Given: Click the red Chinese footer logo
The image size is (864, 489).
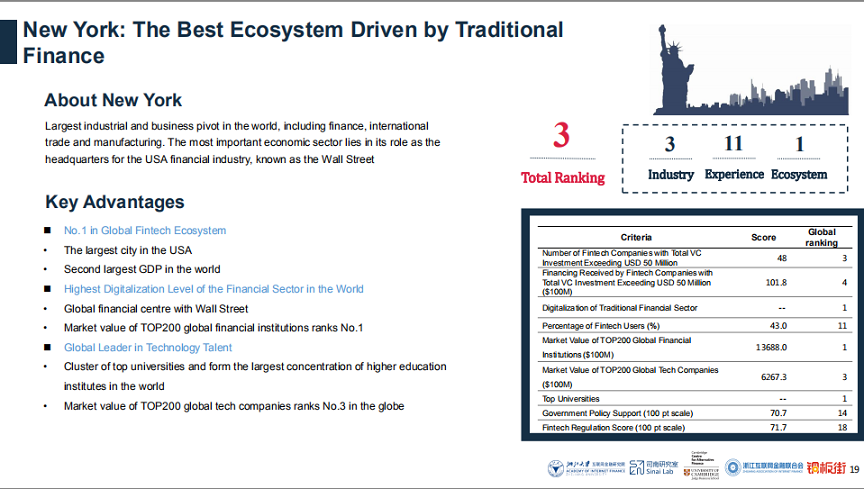Looking at the screenshot, I should click(x=826, y=468).
